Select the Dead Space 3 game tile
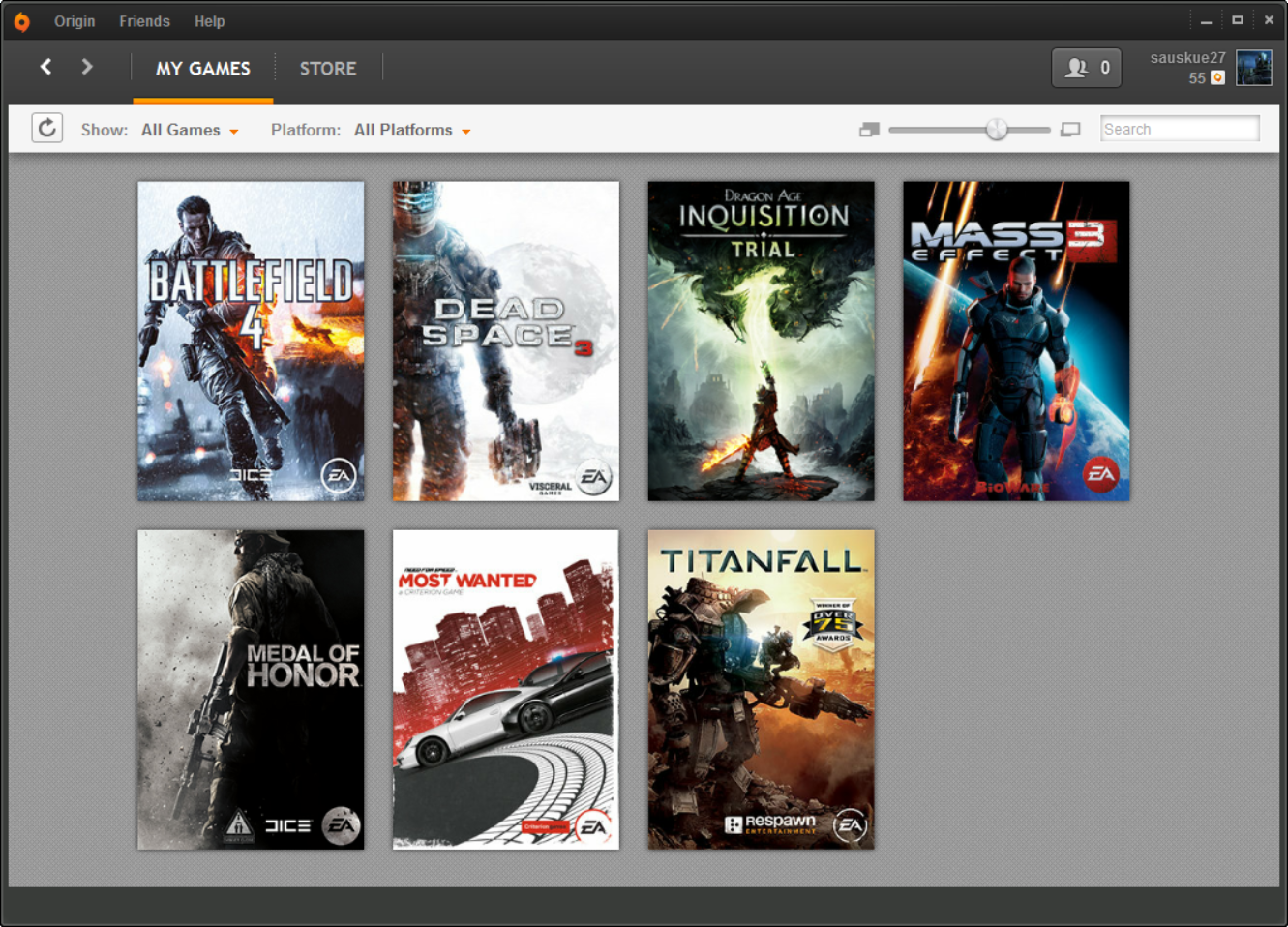Viewport: 1288px width, 927px height. (506, 341)
